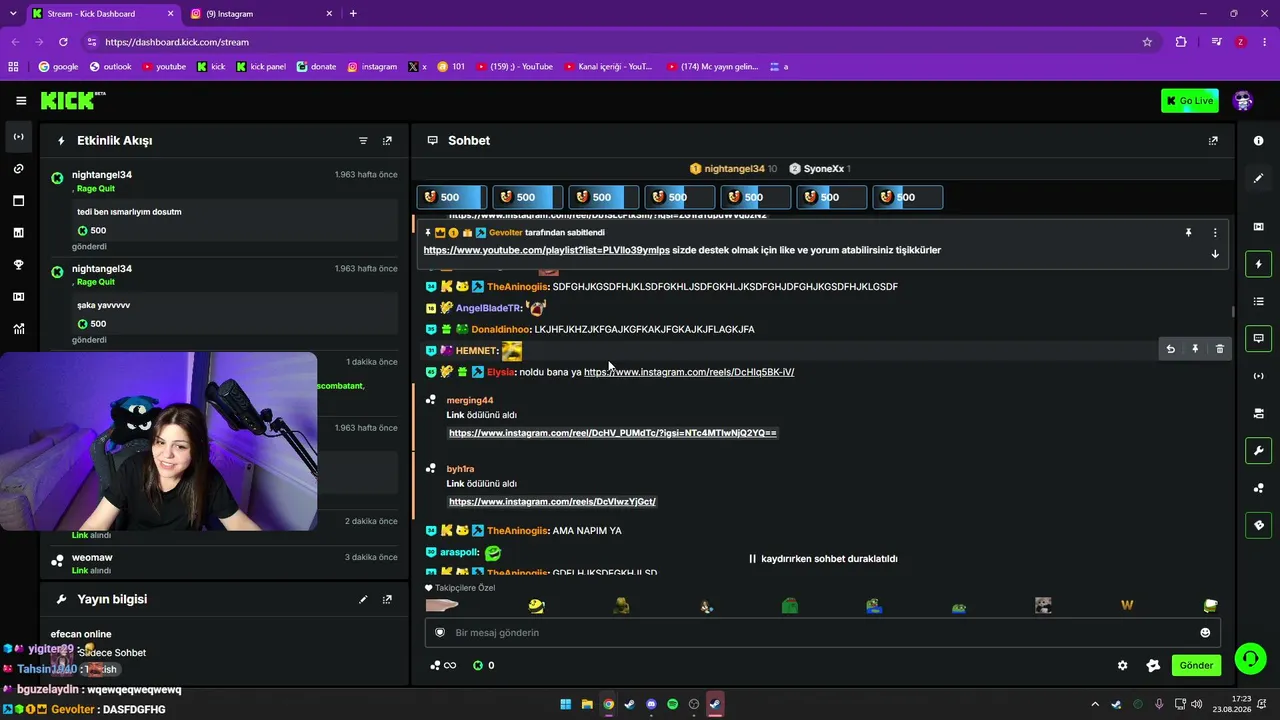Click the last 500 gift goal bar

(908, 197)
